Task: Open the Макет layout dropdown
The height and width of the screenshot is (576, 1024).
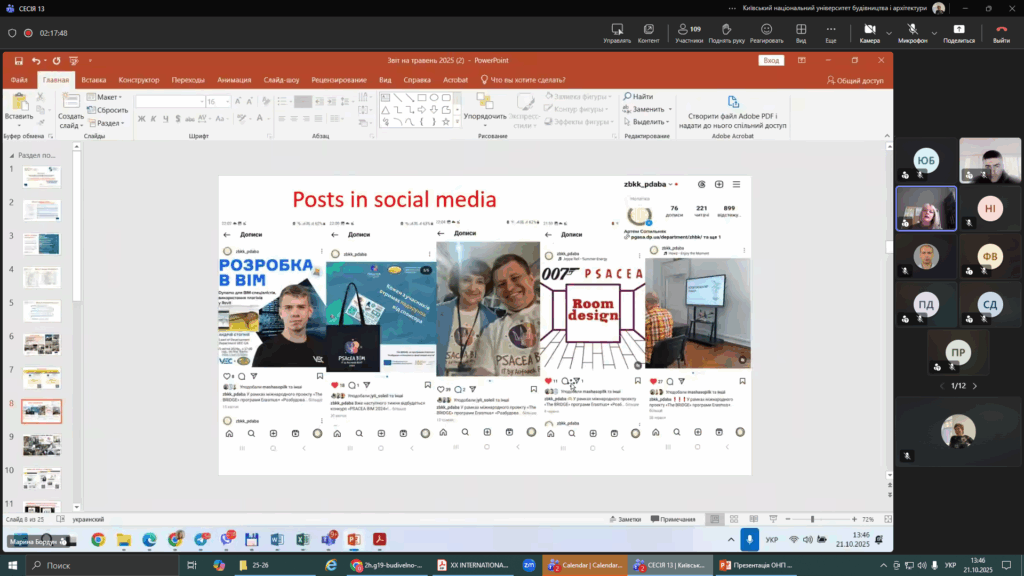Action: (x=107, y=97)
